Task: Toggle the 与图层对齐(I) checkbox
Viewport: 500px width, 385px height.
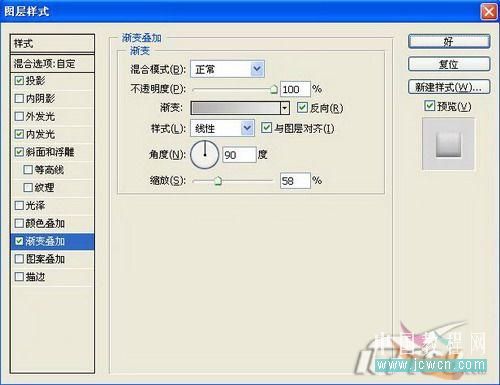Action: (266, 128)
